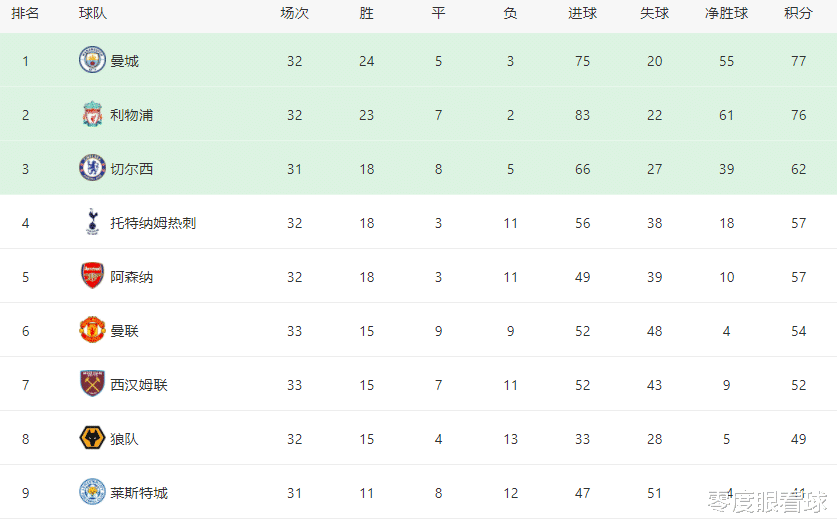The image size is (839, 529).
Task: Open the 托特纳姆热刺 team link
Action: coord(153,223)
